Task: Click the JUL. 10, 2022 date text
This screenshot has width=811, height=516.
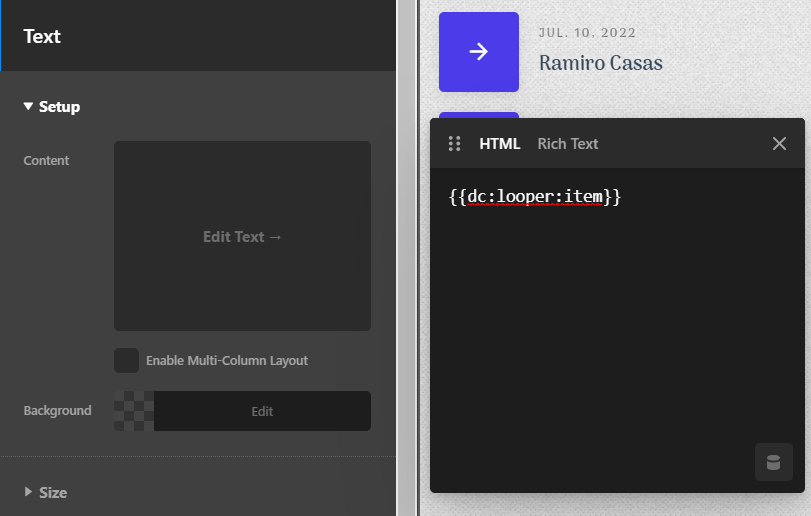Action: pyautogui.click(x=587, y=33)
